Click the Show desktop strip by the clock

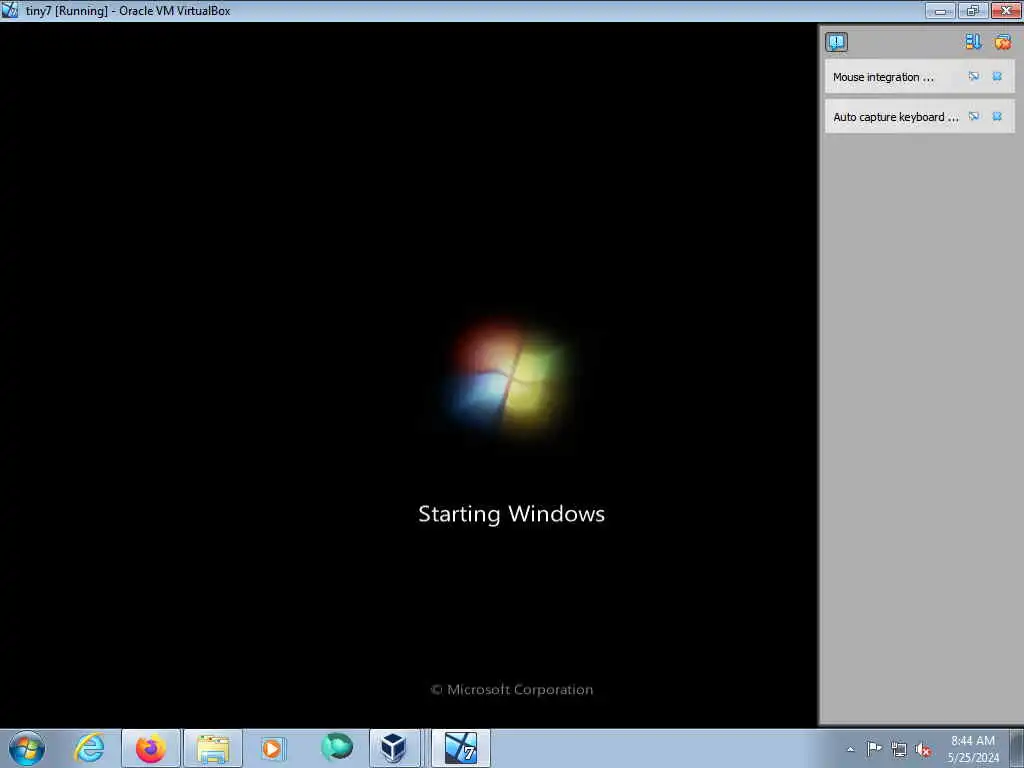pos(1017,748)
